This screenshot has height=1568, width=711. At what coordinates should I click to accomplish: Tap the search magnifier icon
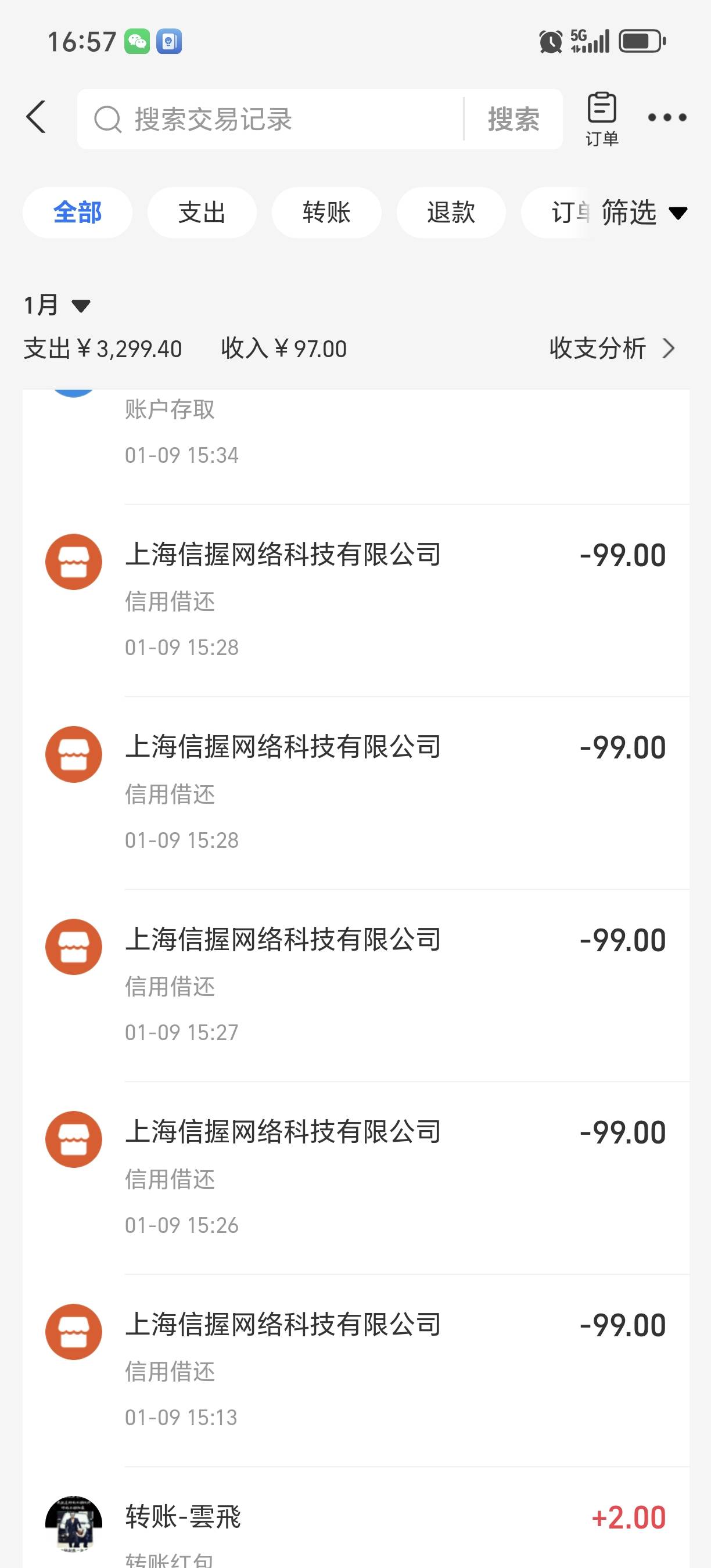tap(107, 119)
